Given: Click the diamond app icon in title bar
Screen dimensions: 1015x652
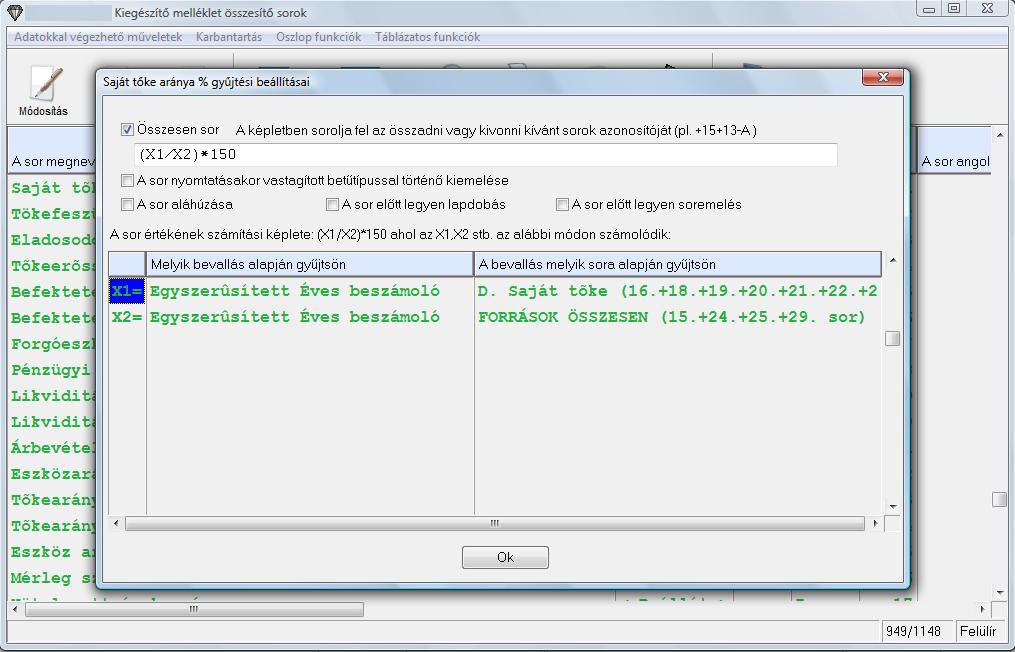Looking at the screenshot, I should 13,13.
